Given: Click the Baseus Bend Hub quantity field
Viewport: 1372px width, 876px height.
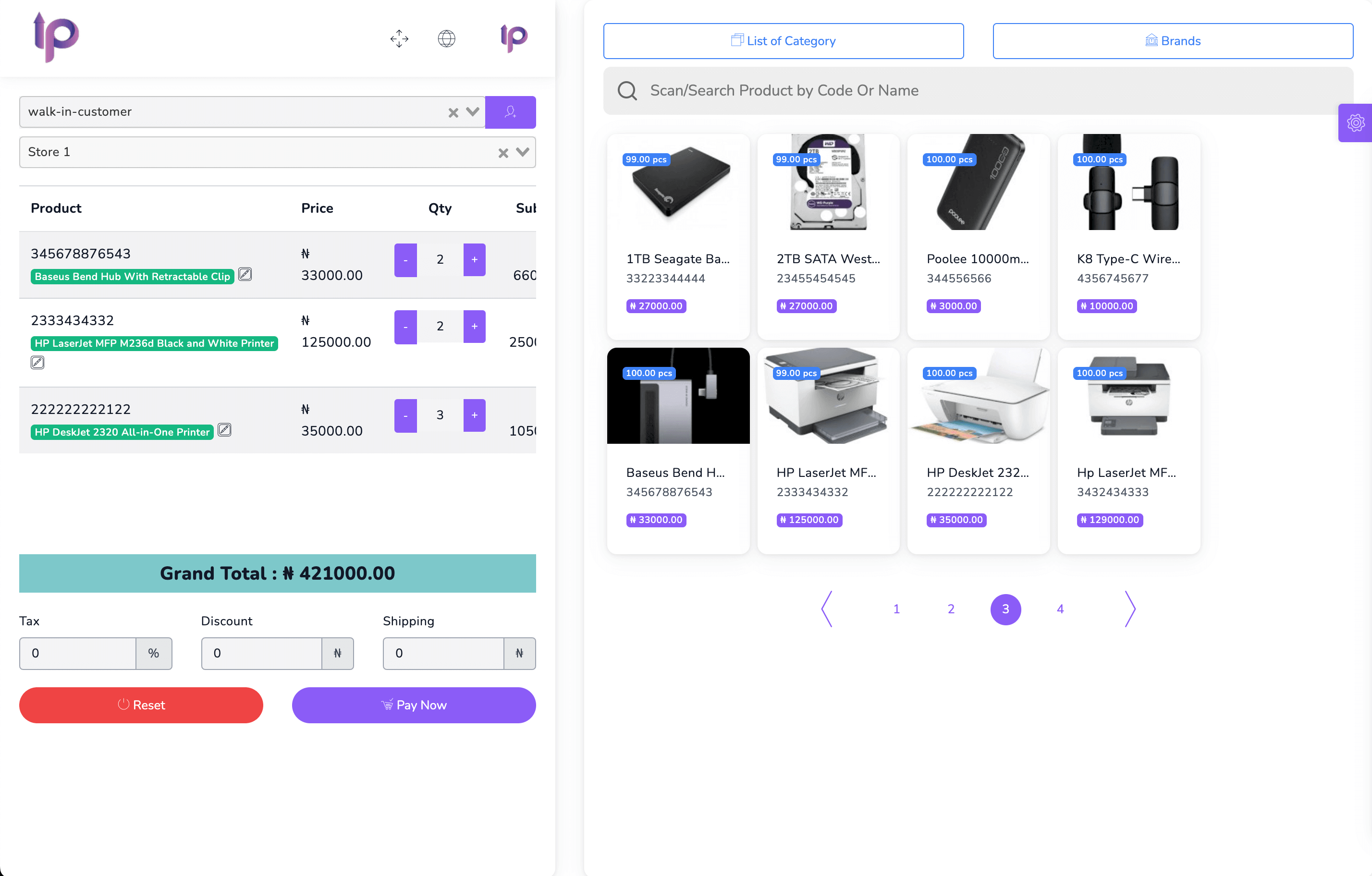Looking at the screenshot, I should tap(440, 260).
